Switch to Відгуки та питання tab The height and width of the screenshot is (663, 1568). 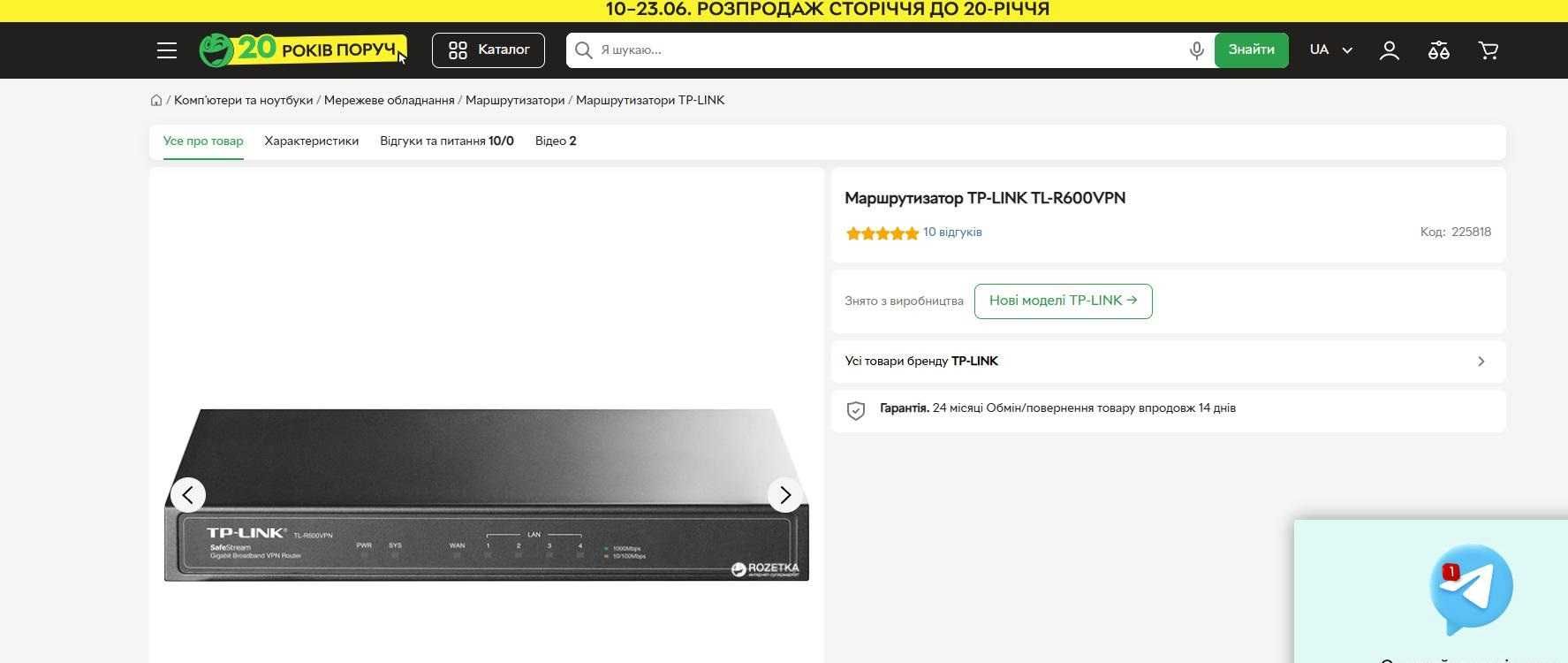(447, 141)
